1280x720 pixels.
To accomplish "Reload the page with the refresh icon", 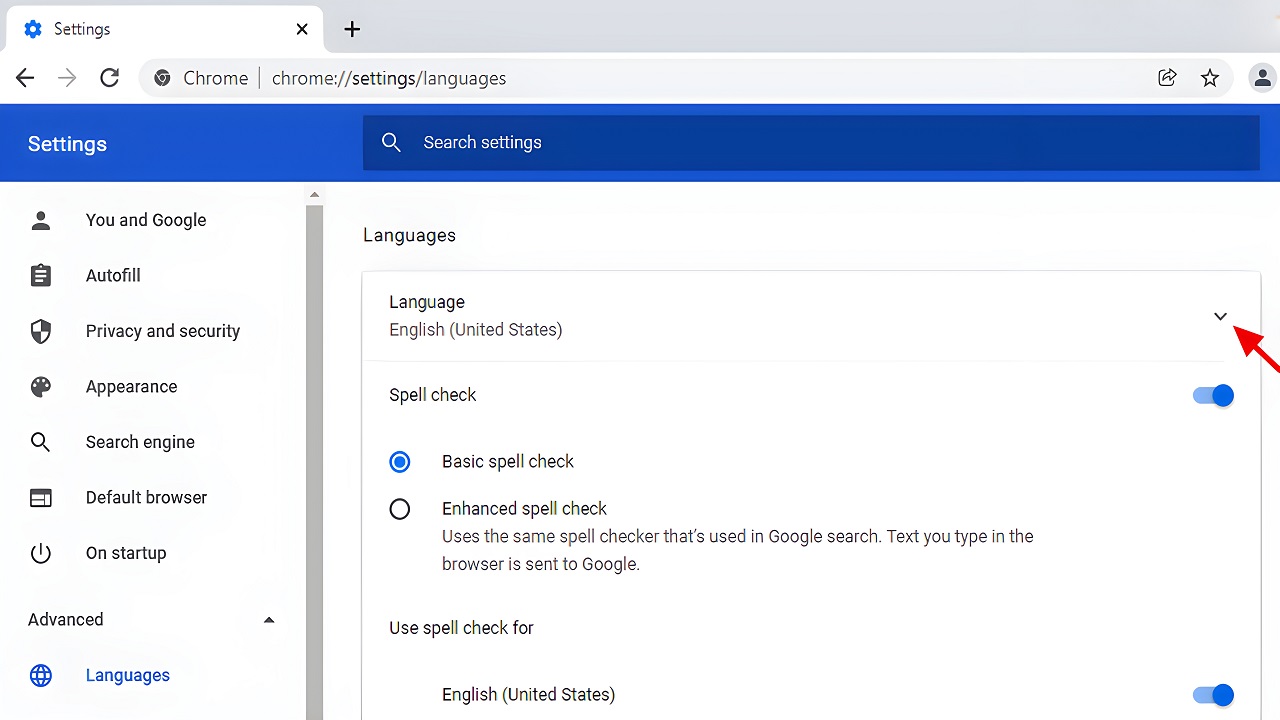I will pyautogui.click(x=110, y=78).
